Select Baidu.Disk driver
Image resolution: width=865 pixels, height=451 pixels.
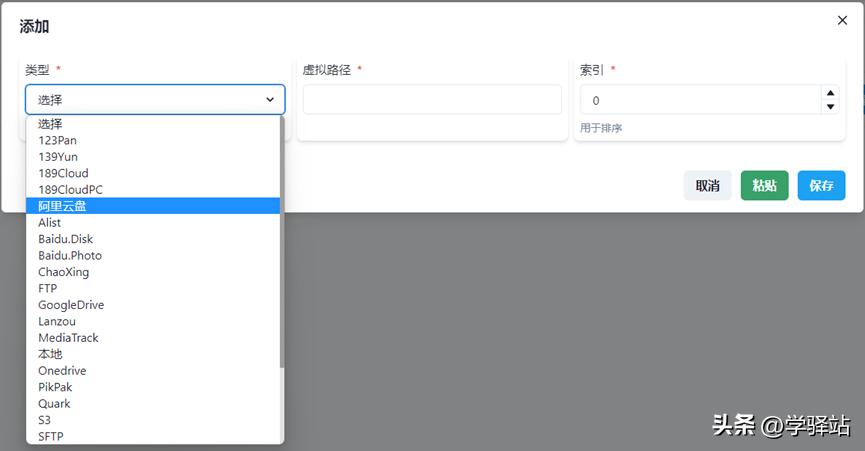pos(153,239)
